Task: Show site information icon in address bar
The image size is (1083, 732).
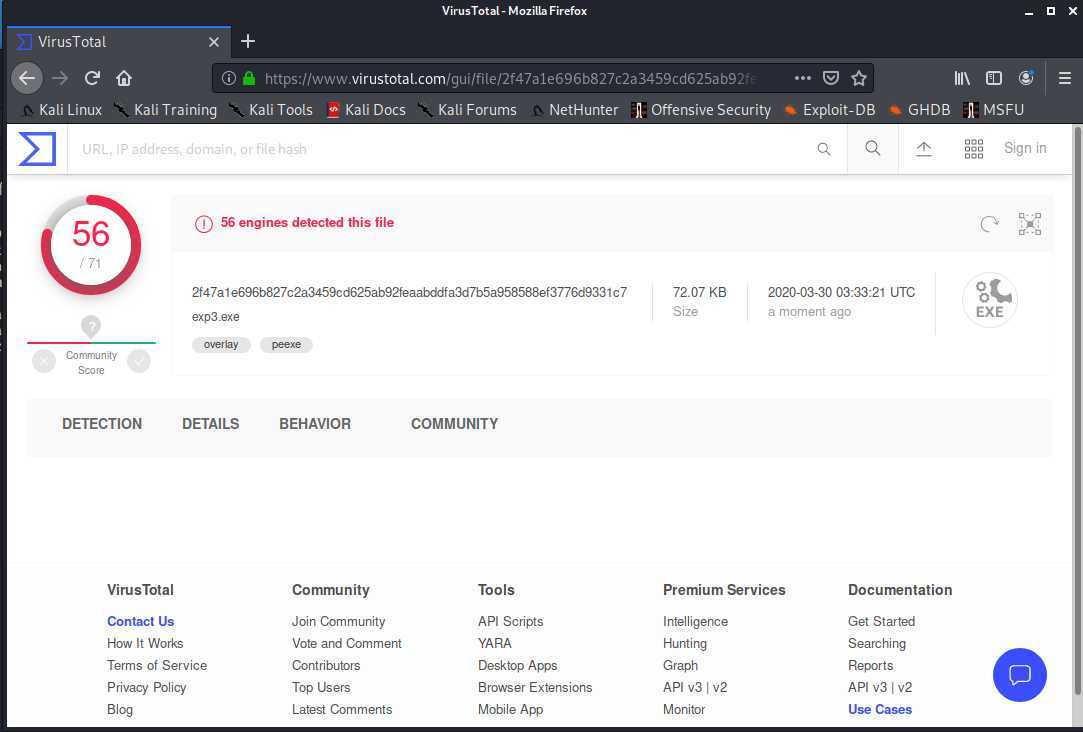Action: pyautogui.click(x=229, y=78)
